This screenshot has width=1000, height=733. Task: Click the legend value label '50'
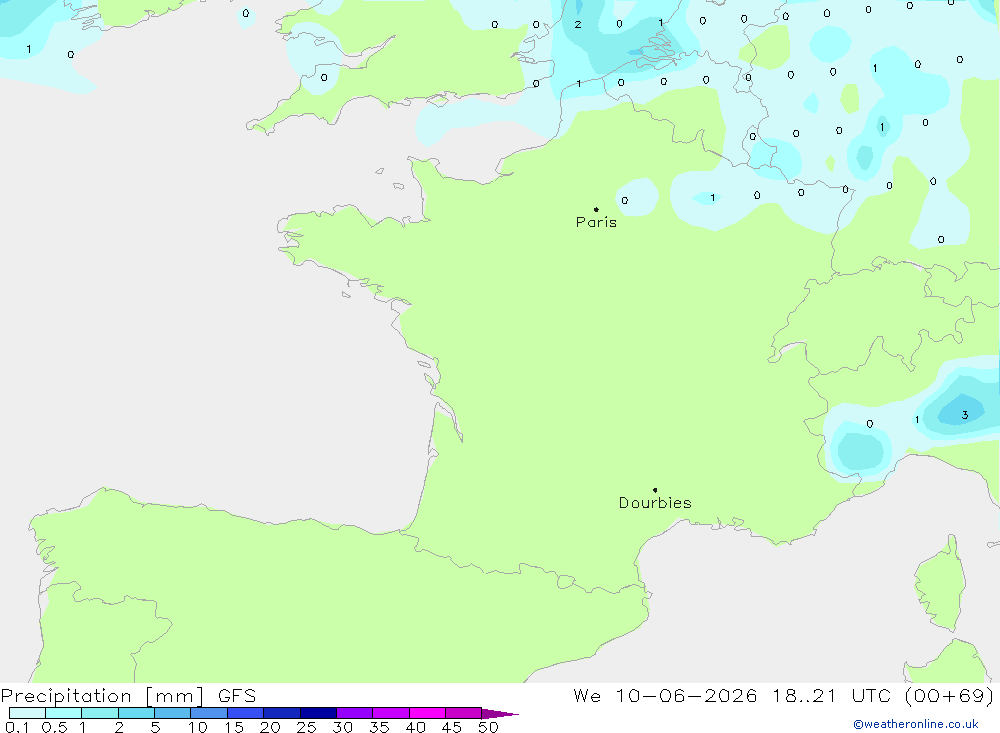click(488, 727)
